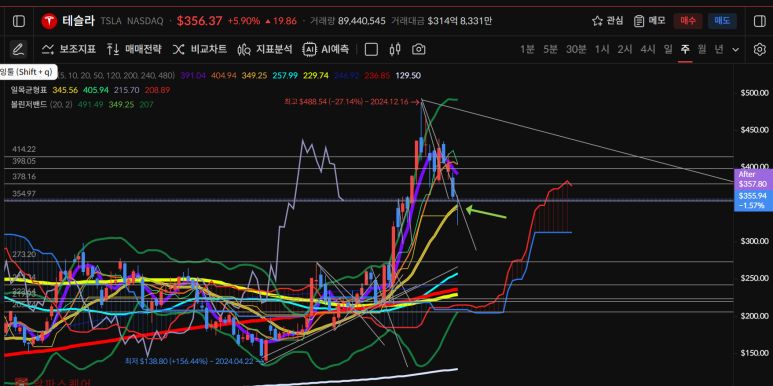The height and width of the screenshot is (386, 773).
Task: Click the red 매수 buy button
Action: (x=688, y=21)
